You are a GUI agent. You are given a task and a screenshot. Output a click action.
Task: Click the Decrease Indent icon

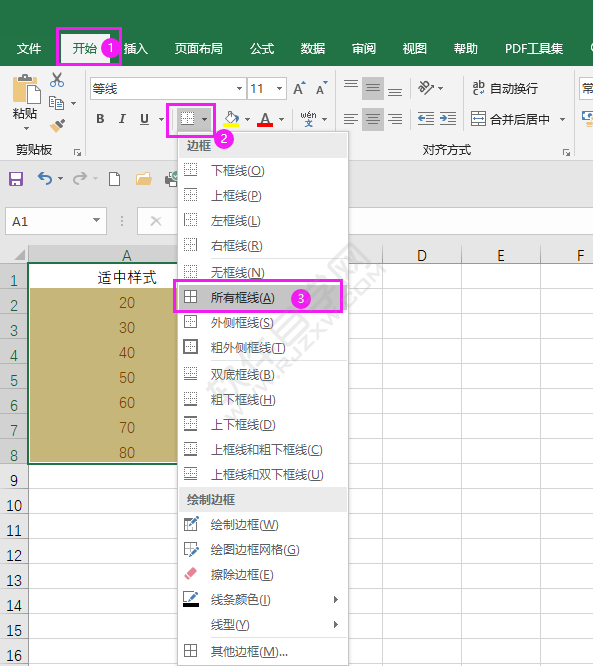point(426,119)
